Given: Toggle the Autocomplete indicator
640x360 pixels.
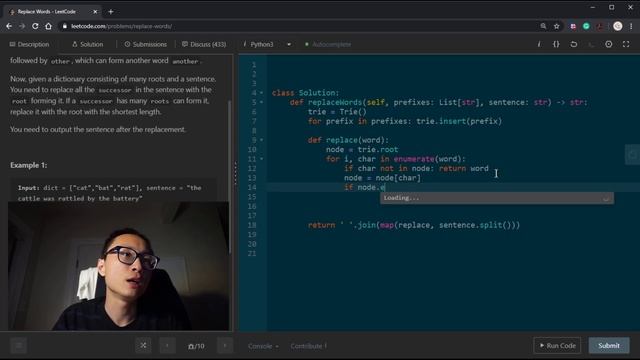Looking at the screenshot, I should (328, 44).
